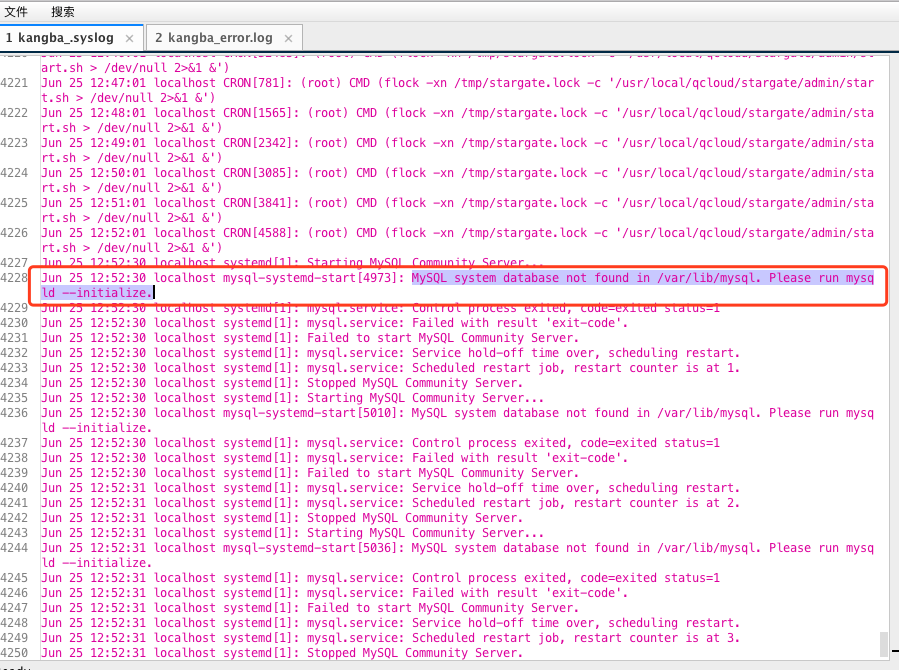Open the 搜索 menu

[62, 11]
